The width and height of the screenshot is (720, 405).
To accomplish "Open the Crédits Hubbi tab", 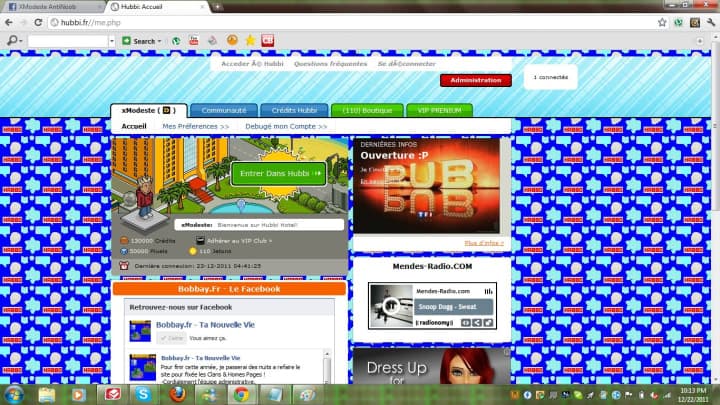I will pos(294,111).
